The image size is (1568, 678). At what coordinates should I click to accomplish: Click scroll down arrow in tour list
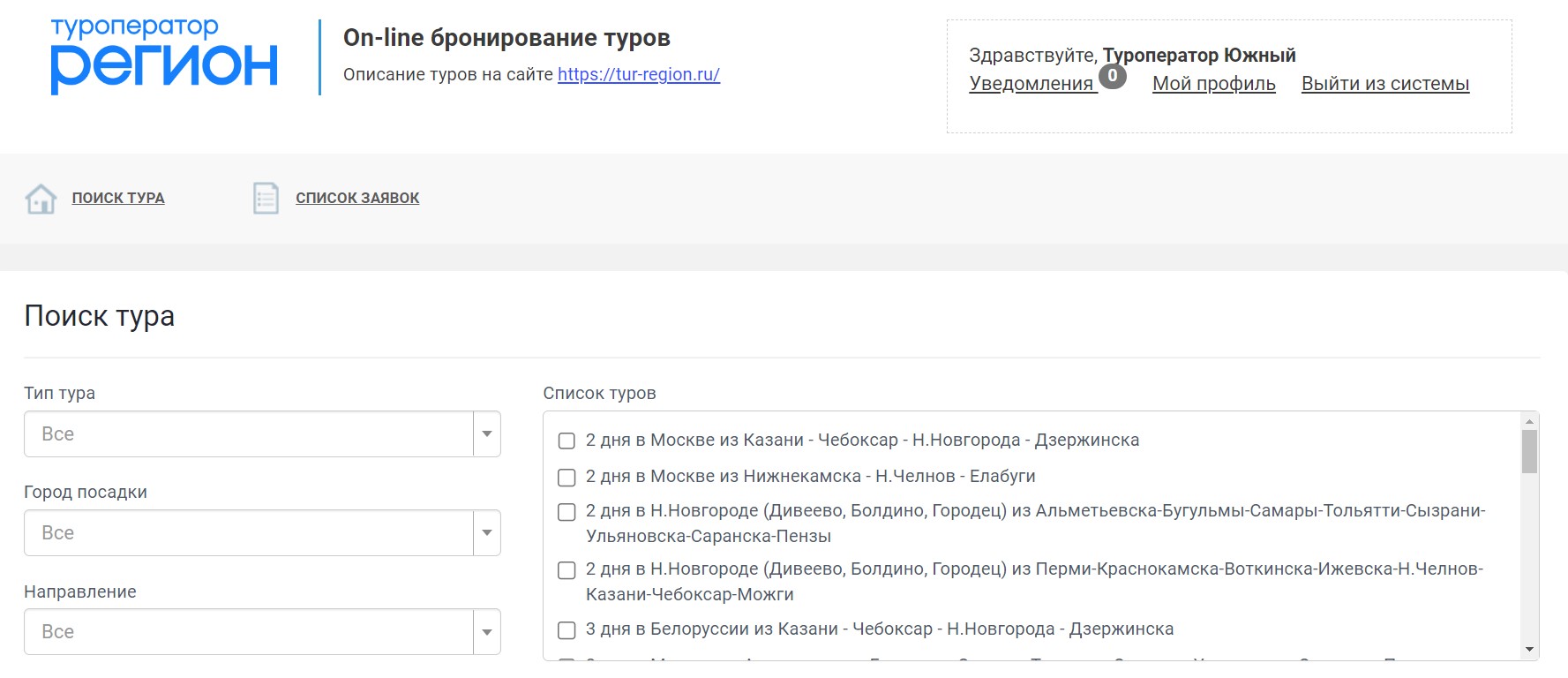(1529, 650)
